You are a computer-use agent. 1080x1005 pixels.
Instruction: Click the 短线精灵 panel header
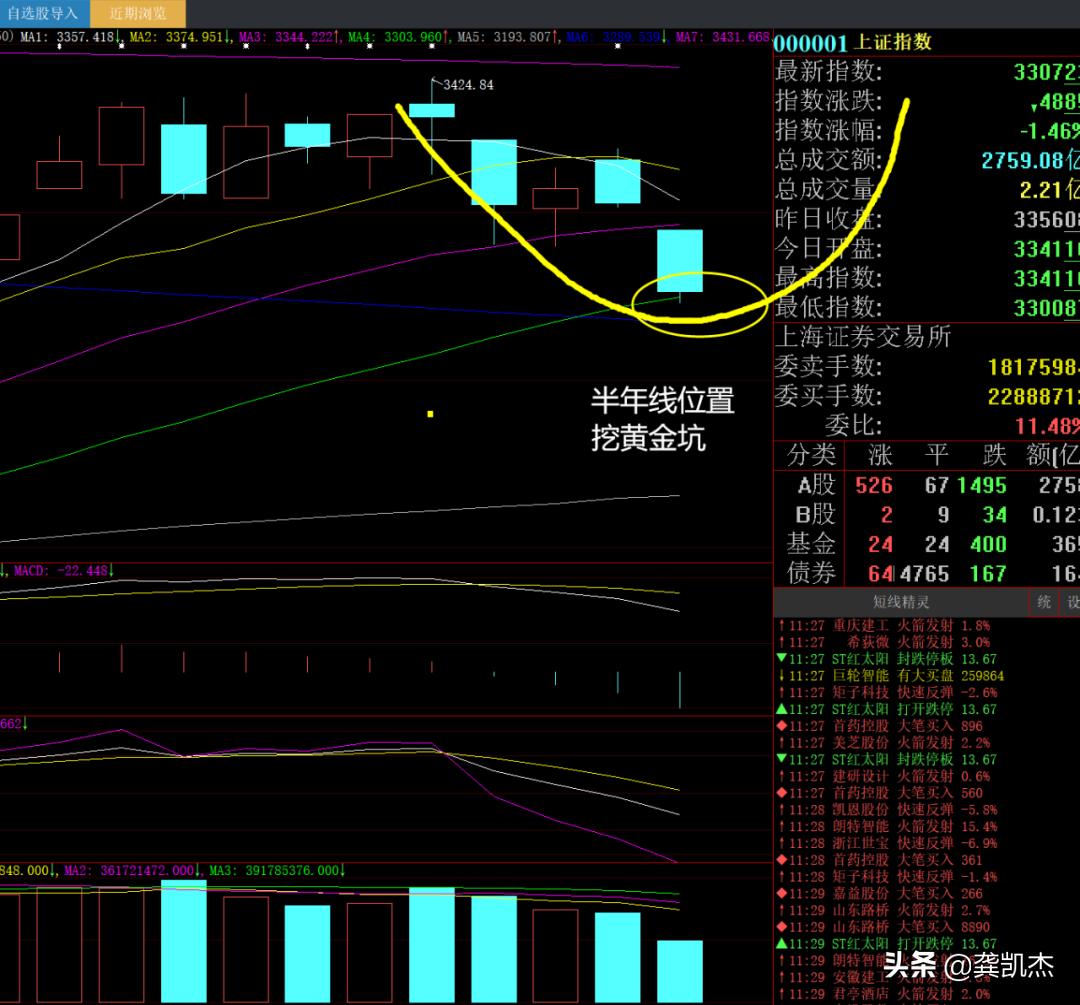point(900,602)
